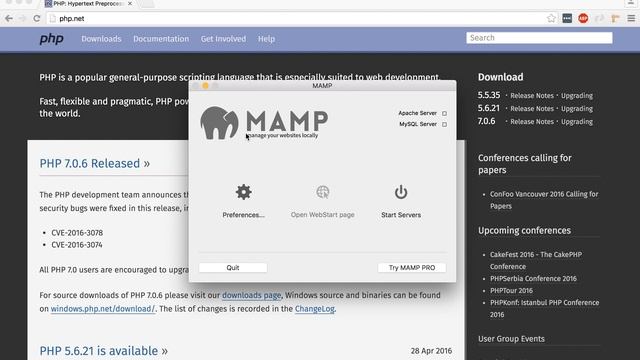Viewport: 640px width, 360px height.
Task: Click the CVE-2016-3074 list item
Action: (x=77, y=245)
